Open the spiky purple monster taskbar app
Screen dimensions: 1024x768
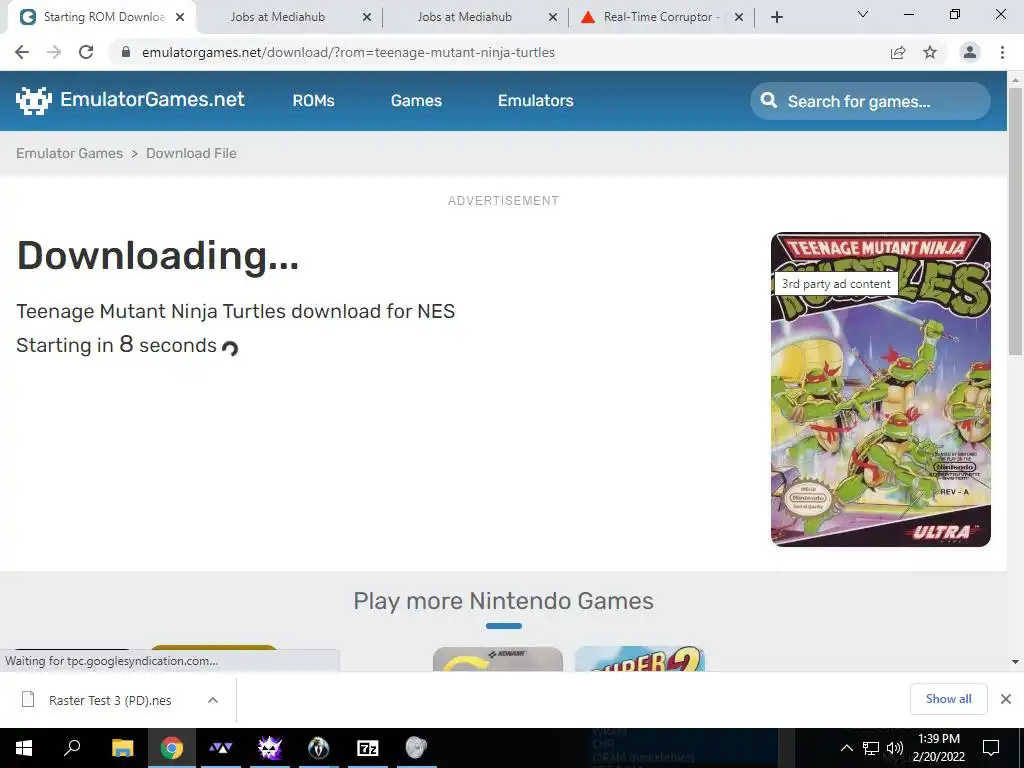[x=269, y=748]
